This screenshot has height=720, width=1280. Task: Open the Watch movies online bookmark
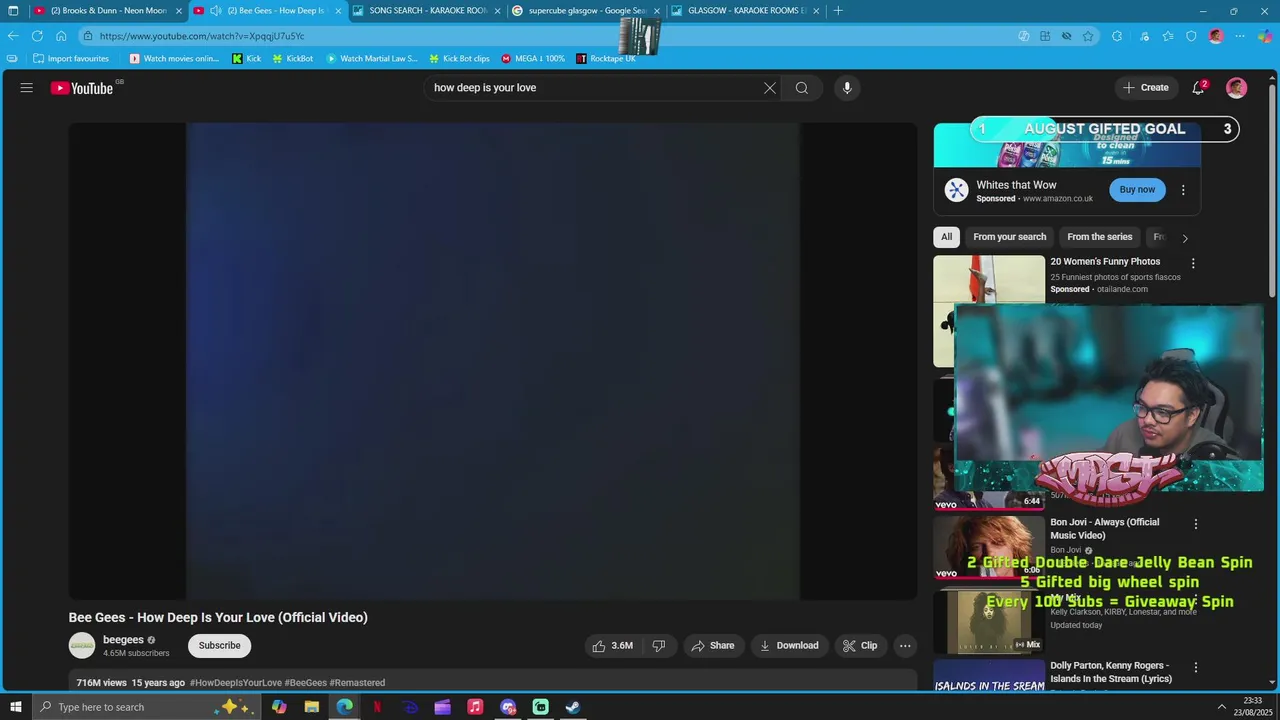pos(174,59)
